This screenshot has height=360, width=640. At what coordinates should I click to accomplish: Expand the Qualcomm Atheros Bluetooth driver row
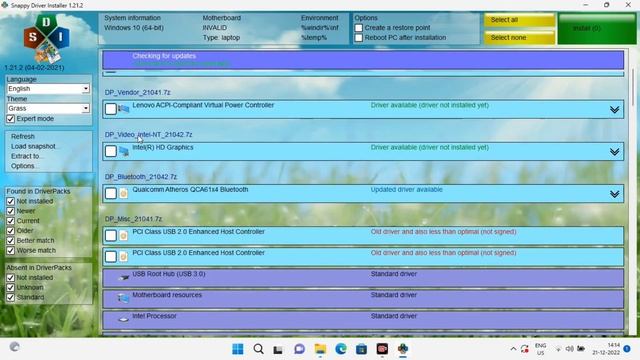(614, 194)
